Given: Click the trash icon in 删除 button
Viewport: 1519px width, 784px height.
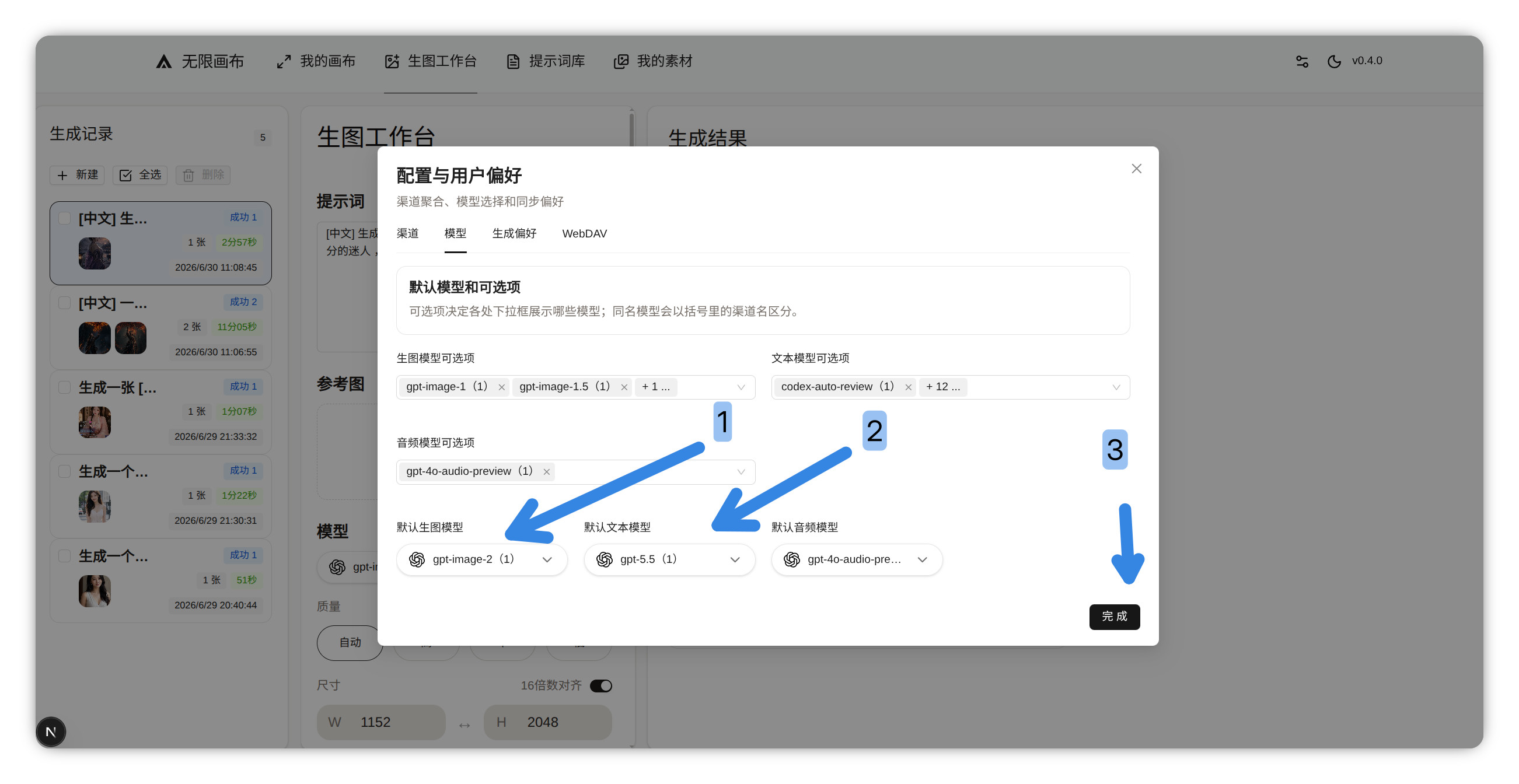Looking at the screenshot, I should (188, 175).
